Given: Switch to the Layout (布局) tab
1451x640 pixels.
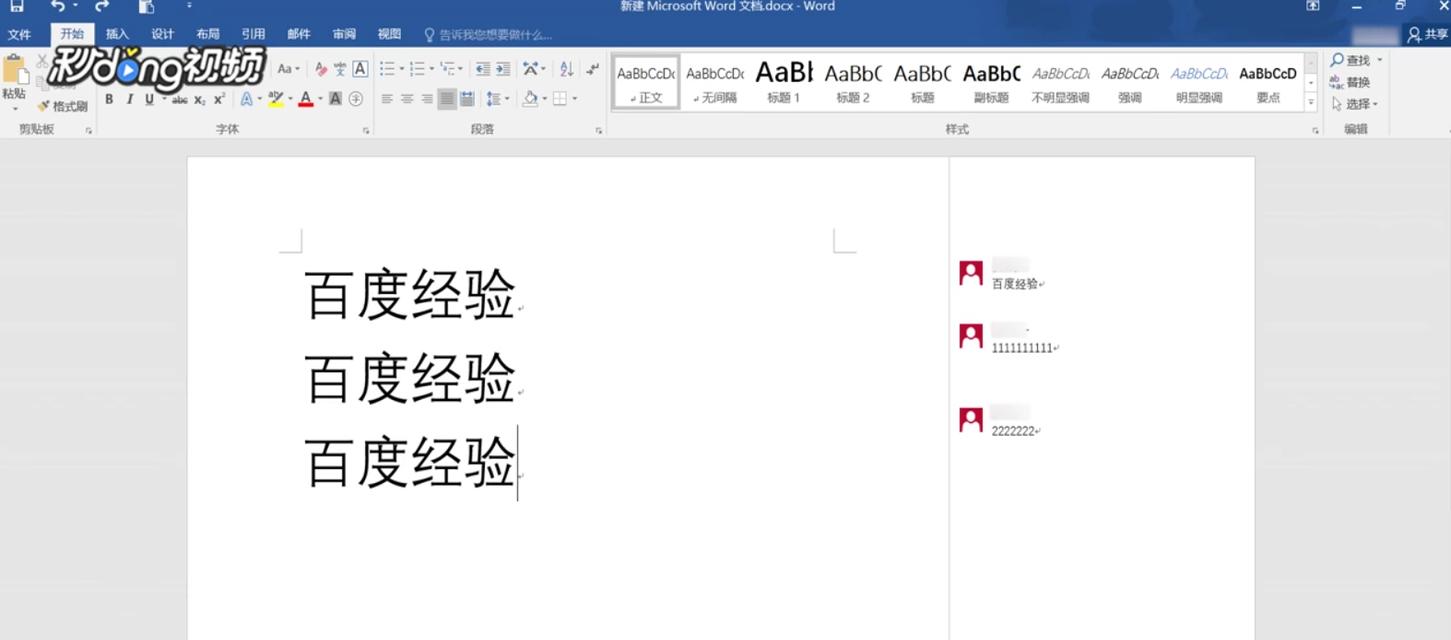Looking at the screenshot, I should 208,34.
